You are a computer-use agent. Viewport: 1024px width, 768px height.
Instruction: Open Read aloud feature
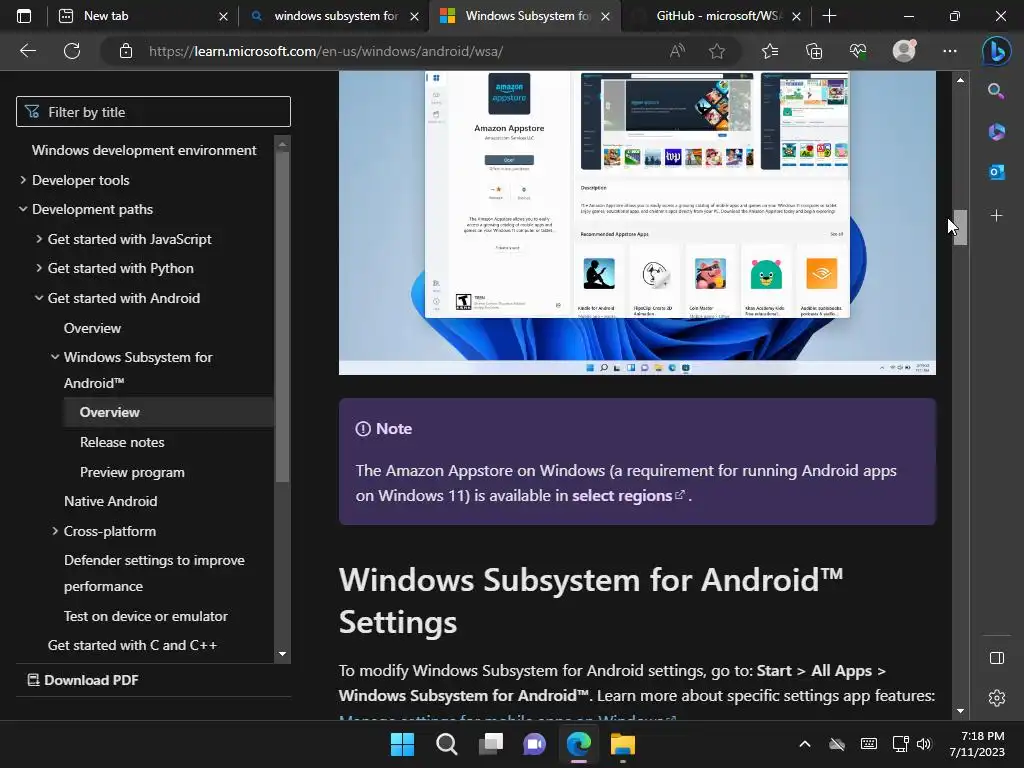[677, 51]
